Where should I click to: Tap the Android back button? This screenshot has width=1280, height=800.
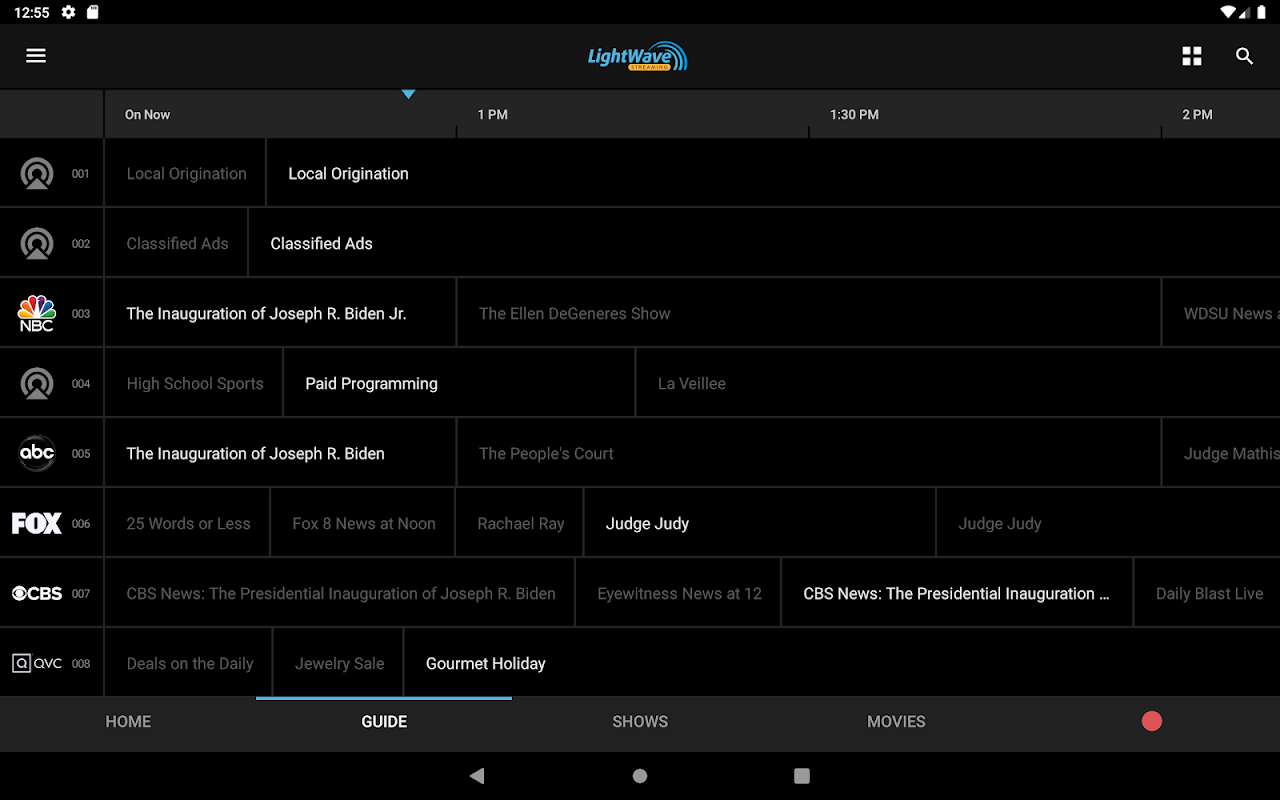pyautogui.click(x=477, y=776)
